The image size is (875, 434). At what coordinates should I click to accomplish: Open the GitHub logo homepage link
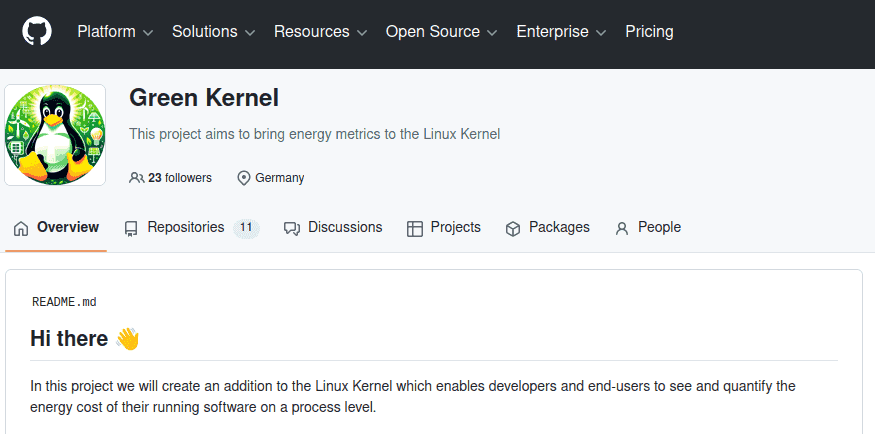click(x=37, y=31)
